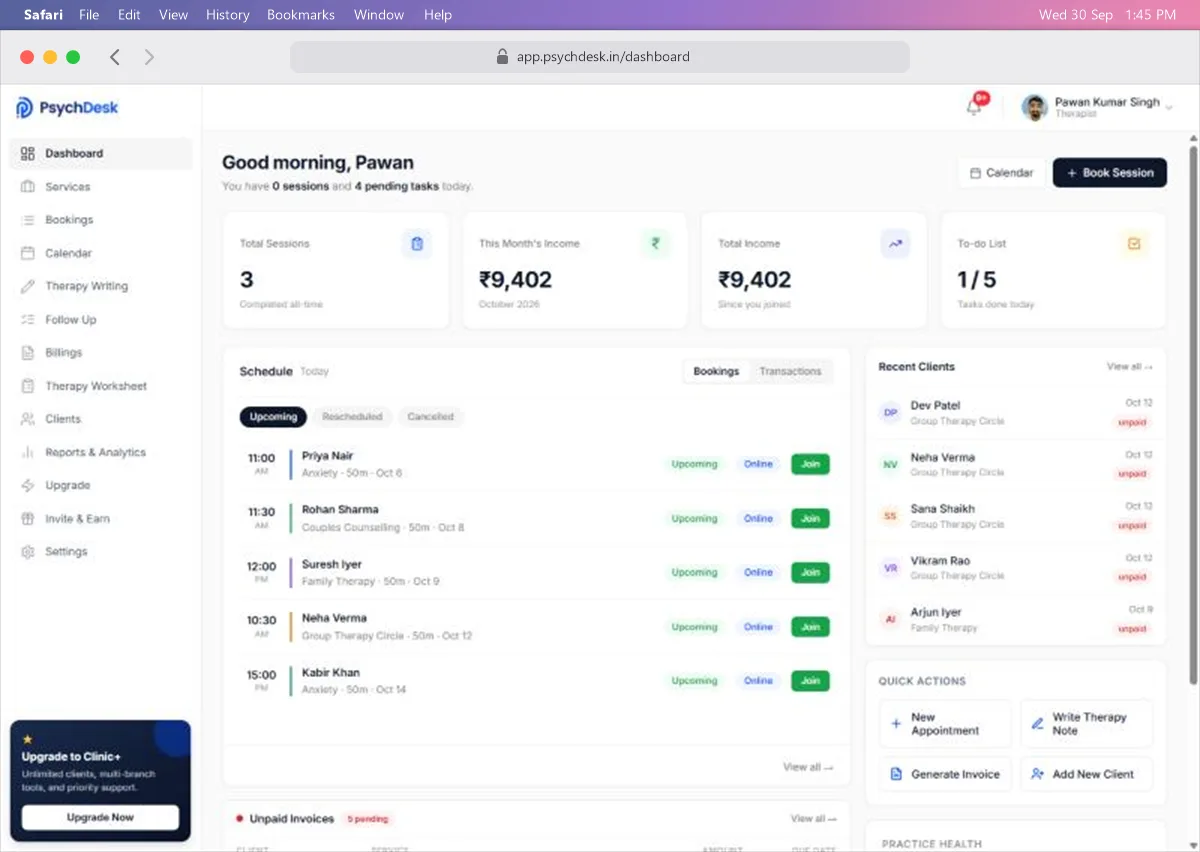Viewport: 1200px width, 852px height.
Task: Click Dev Patel's unpaid badge
Action: pyautogui.click(x=1132, y=422)
